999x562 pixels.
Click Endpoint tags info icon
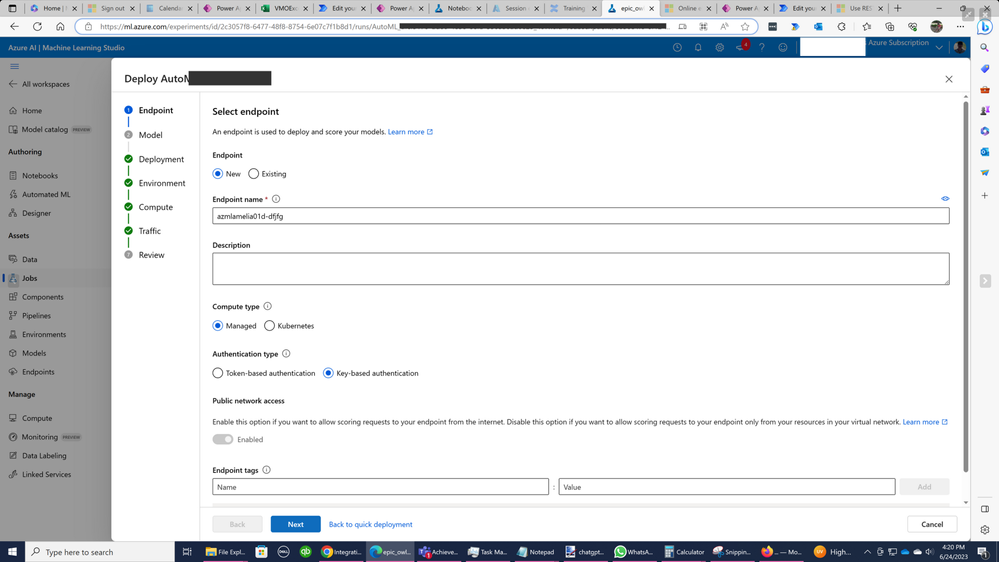(x=266, y=470)
